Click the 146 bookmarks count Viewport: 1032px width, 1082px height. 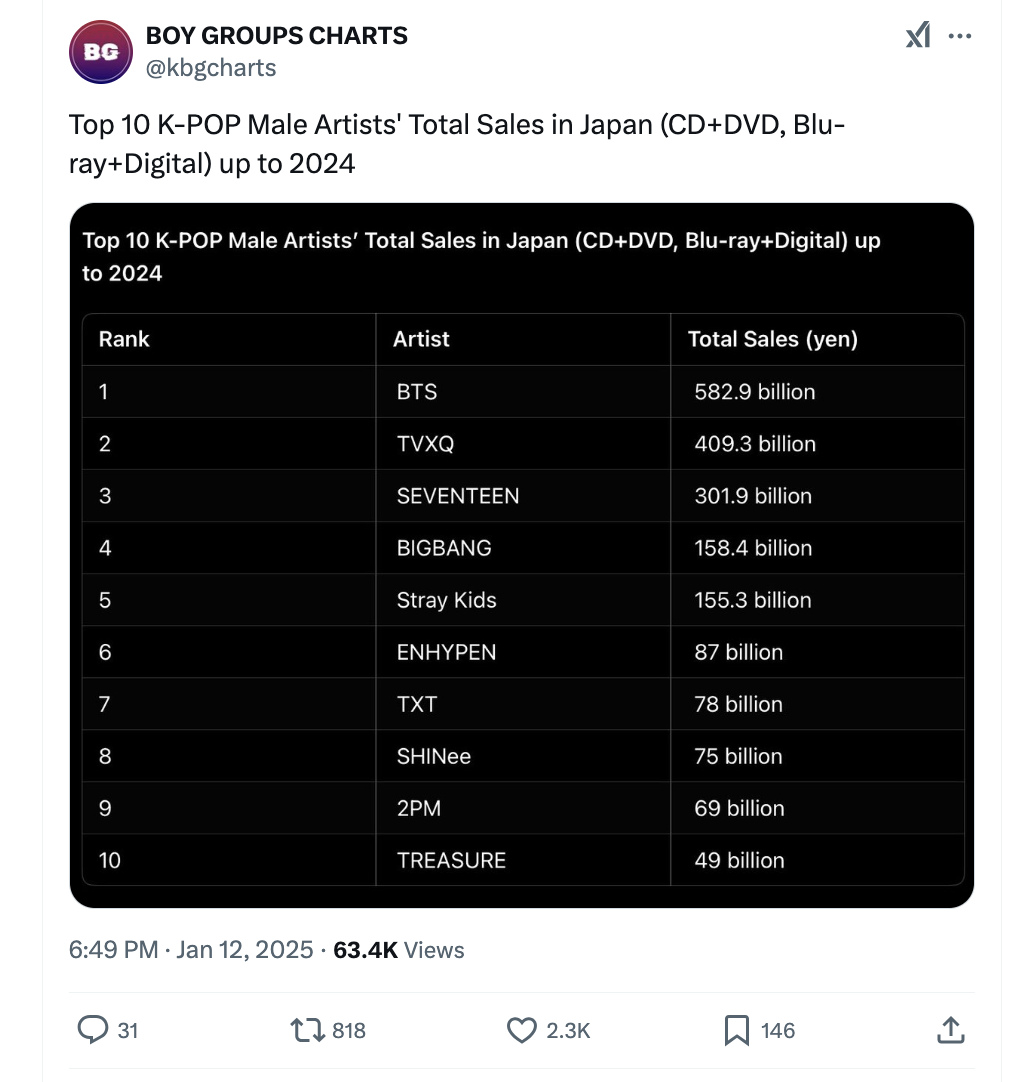(778, 1030)
